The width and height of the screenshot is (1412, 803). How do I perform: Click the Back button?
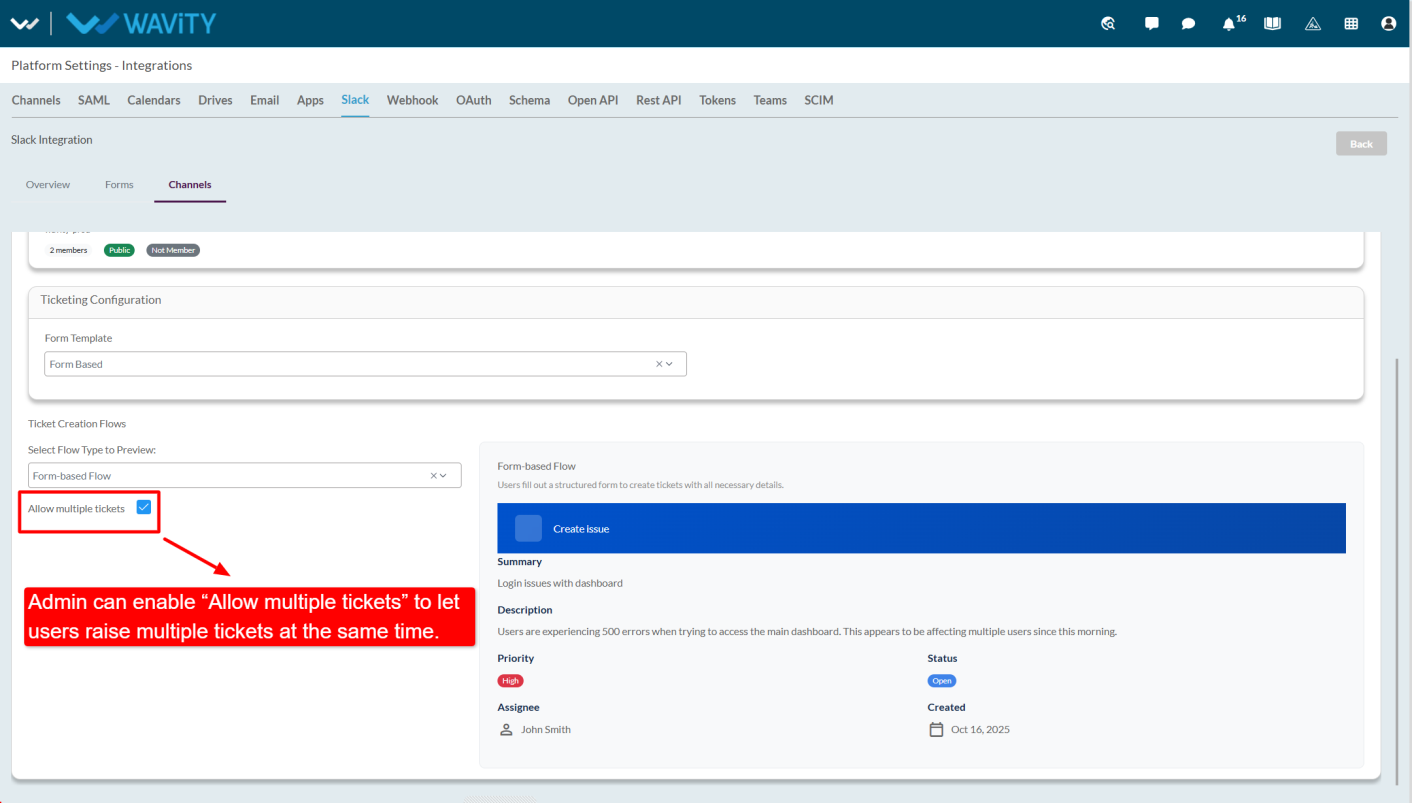tap(1361, 144)
